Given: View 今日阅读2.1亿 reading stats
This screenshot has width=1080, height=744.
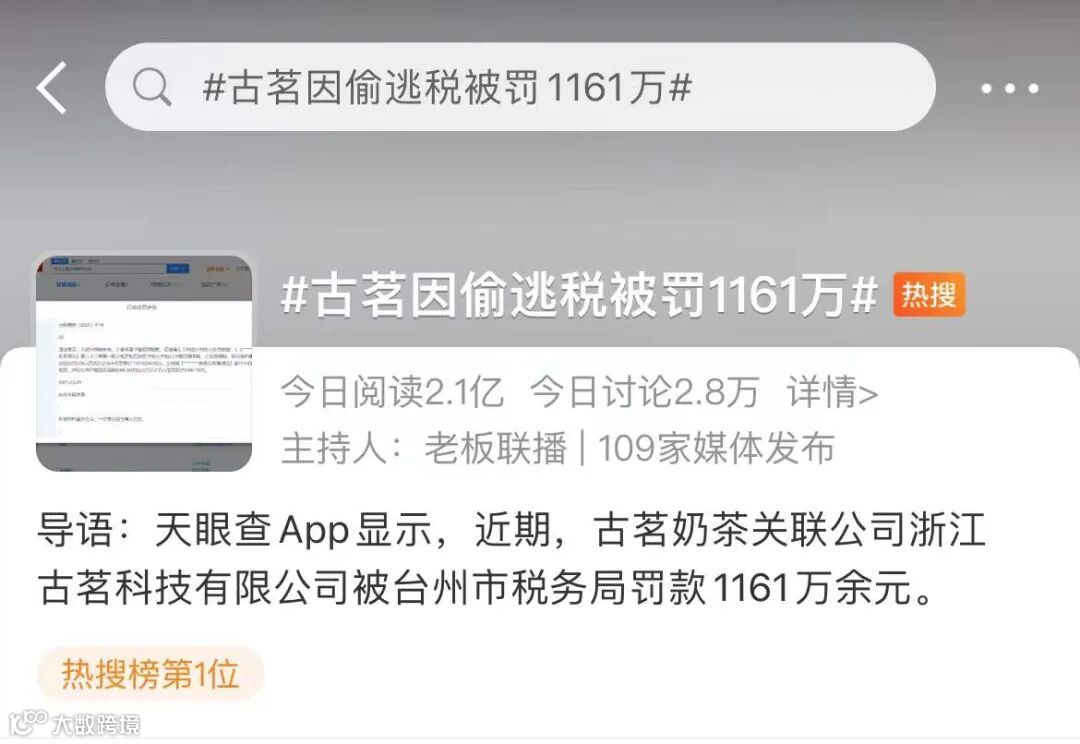Looking at the screenshot, I should [392, 392].
